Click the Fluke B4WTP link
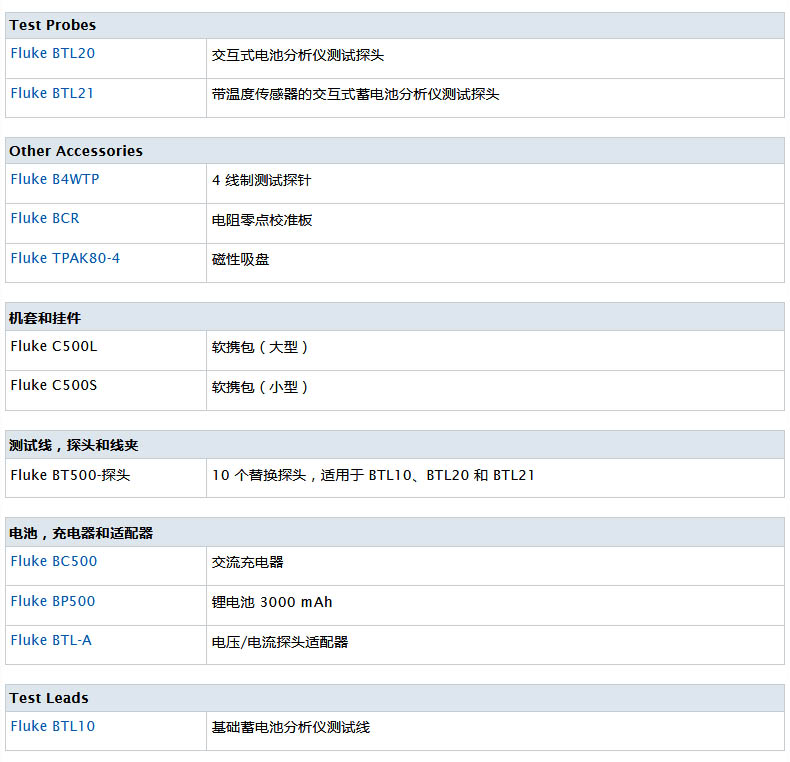The image size is (790, 762). [55, 179]
